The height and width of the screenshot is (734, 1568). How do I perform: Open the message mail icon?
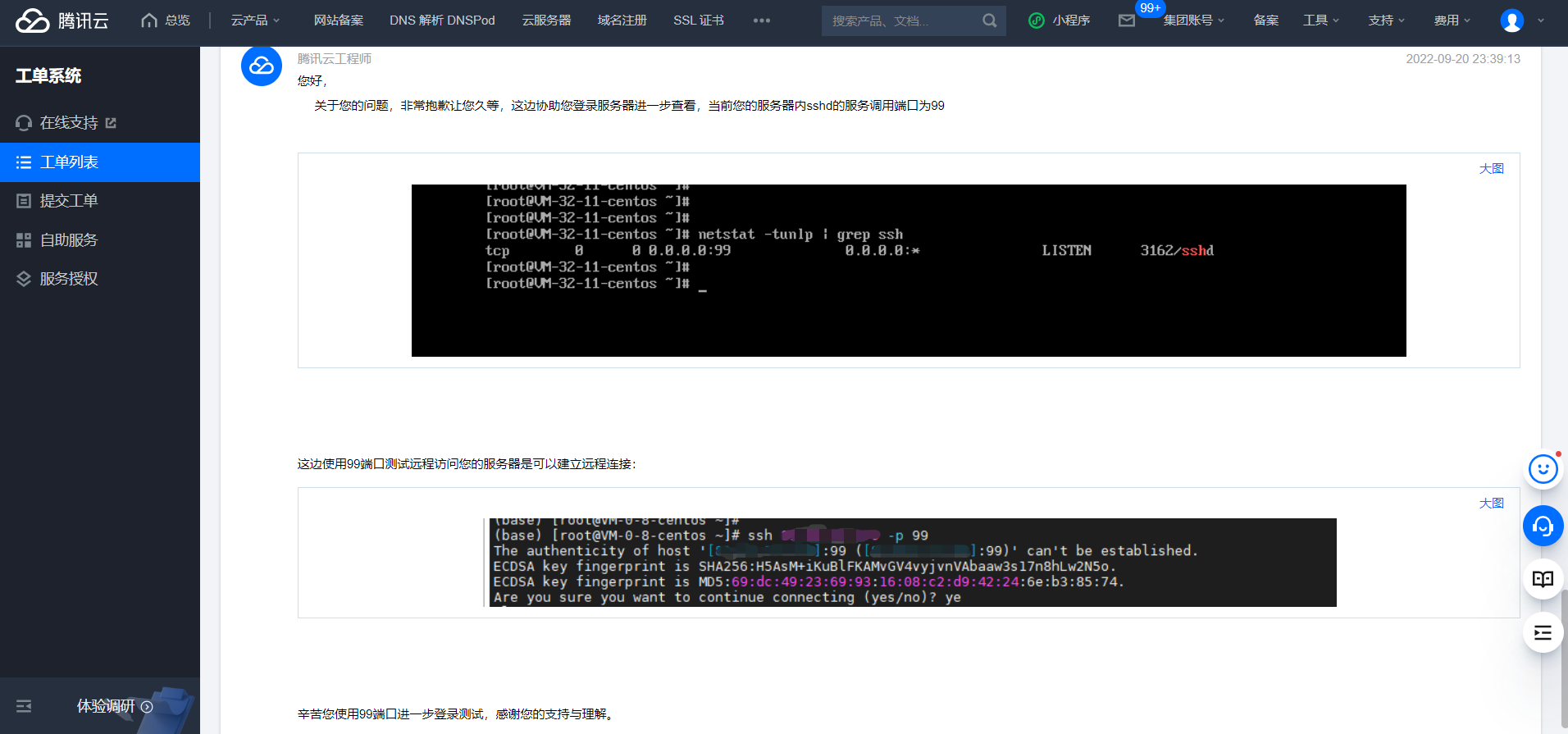(x=1127, y=21)
